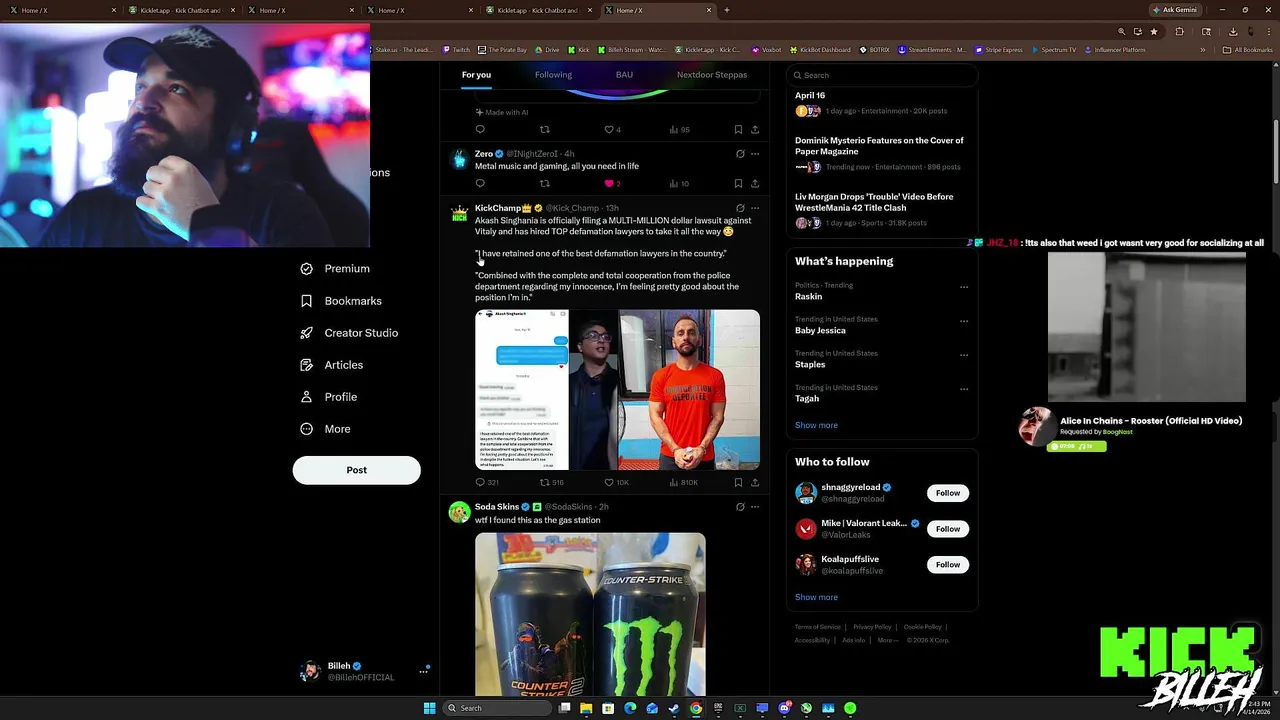Switch to the For you tab

click(476, 75)
